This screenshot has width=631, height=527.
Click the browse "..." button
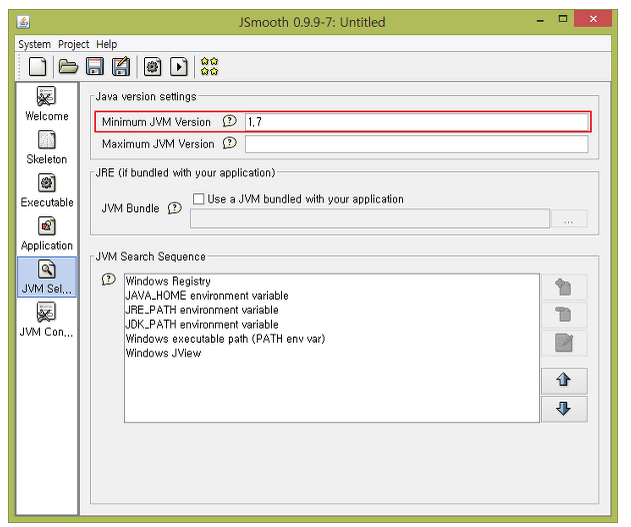[x=569, y=218]
